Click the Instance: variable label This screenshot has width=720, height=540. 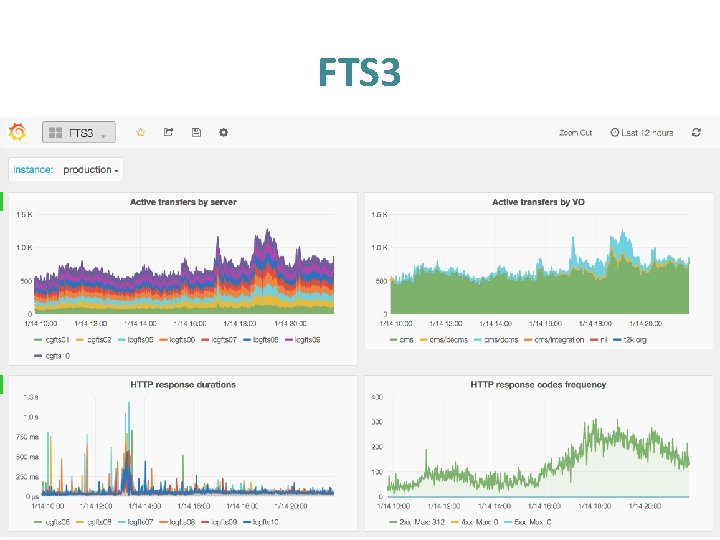pos(33,170)
